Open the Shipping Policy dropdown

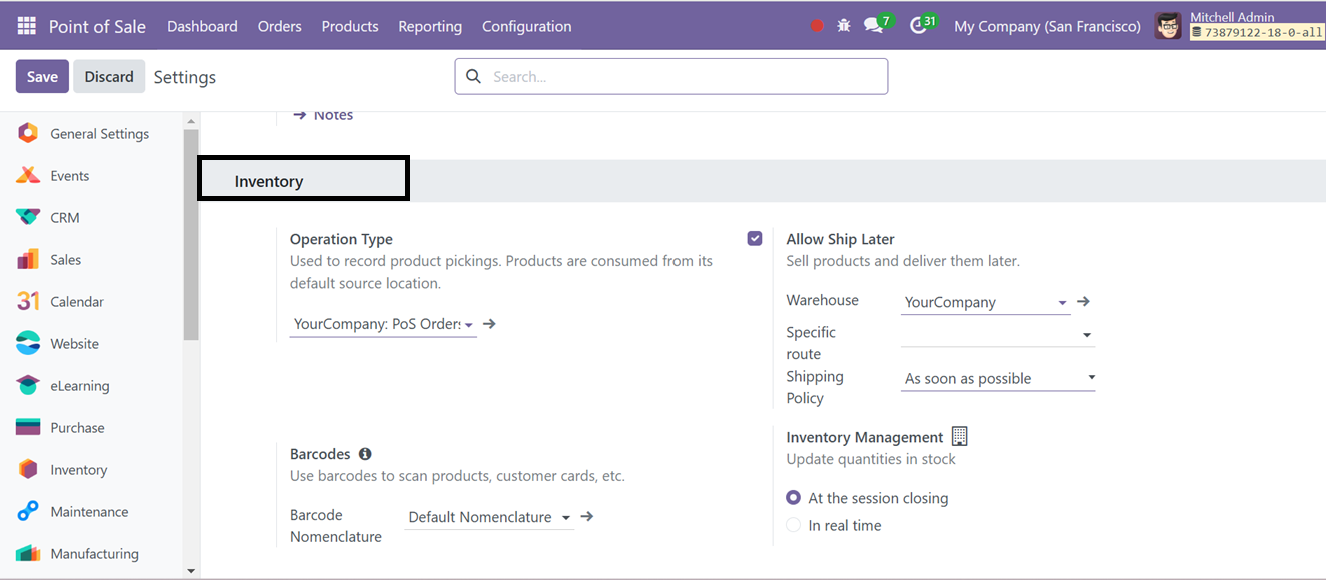tap(998, 378)
